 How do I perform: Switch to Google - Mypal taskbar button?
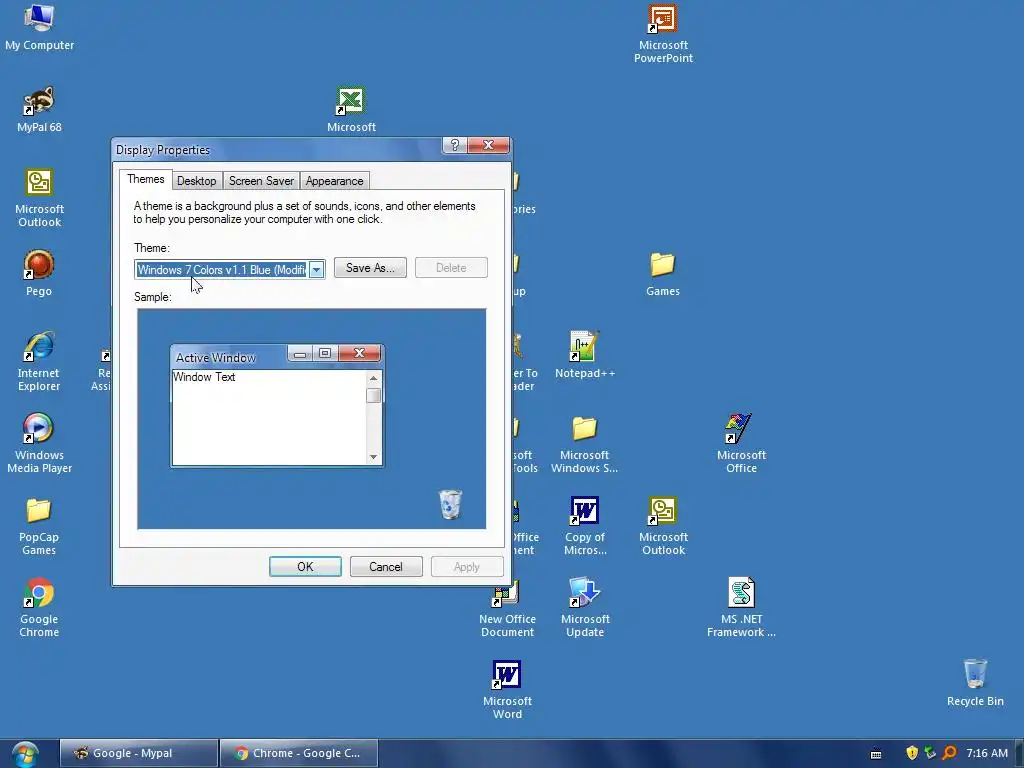tap(138, 753)
